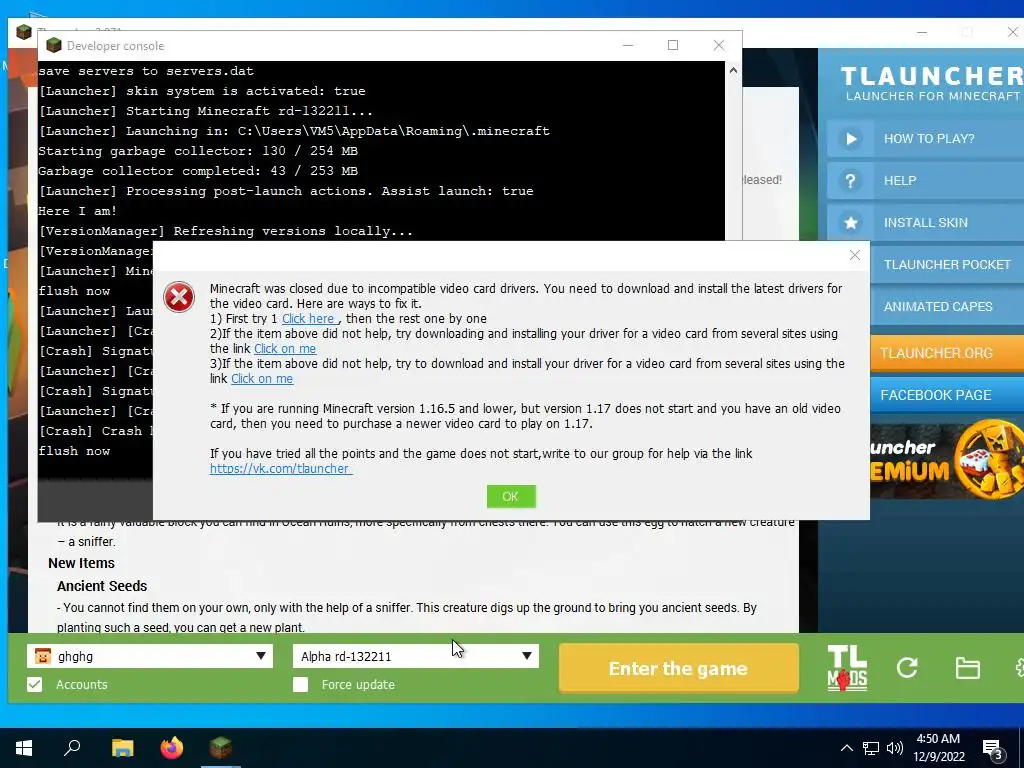This screenshot has width=1024, height=768.
Task: Show hidden tray icons chevron
Action: click(x=846, y=748)
